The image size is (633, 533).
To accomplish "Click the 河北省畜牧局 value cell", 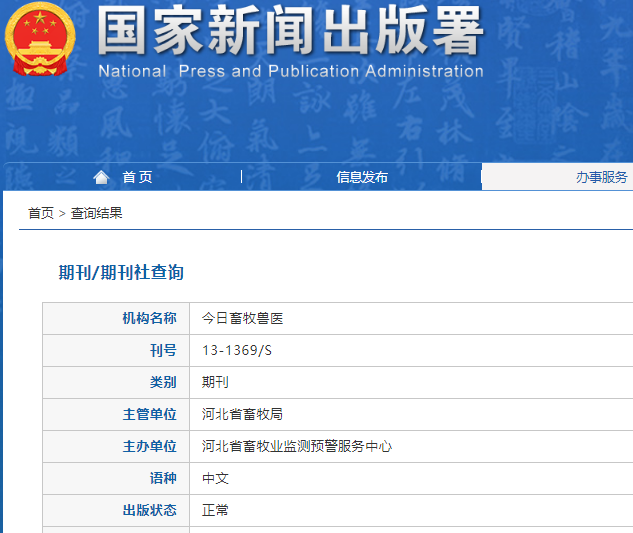I will click(x=243, y=414).
